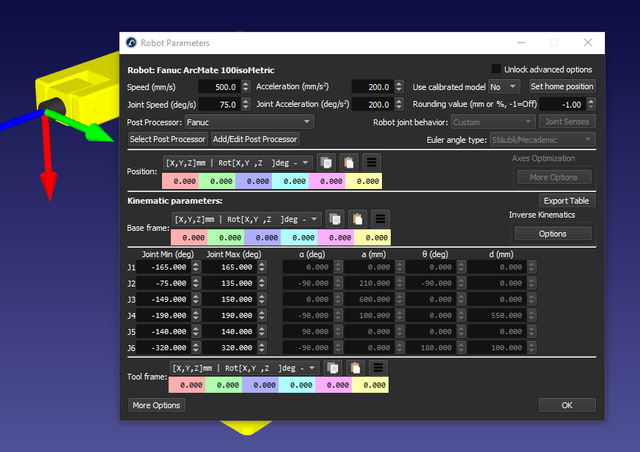Copy the Base frame values icon

(x=335, y=219)
